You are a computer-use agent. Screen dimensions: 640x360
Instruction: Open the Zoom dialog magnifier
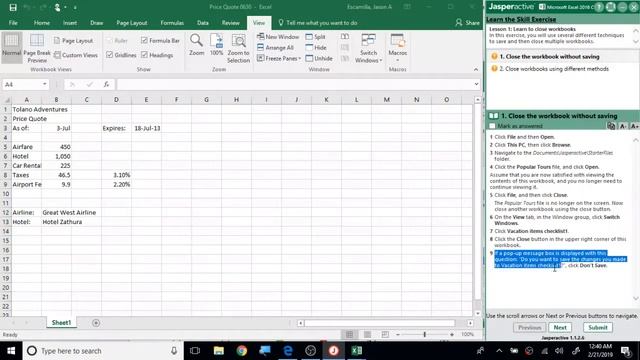[196, 45]
